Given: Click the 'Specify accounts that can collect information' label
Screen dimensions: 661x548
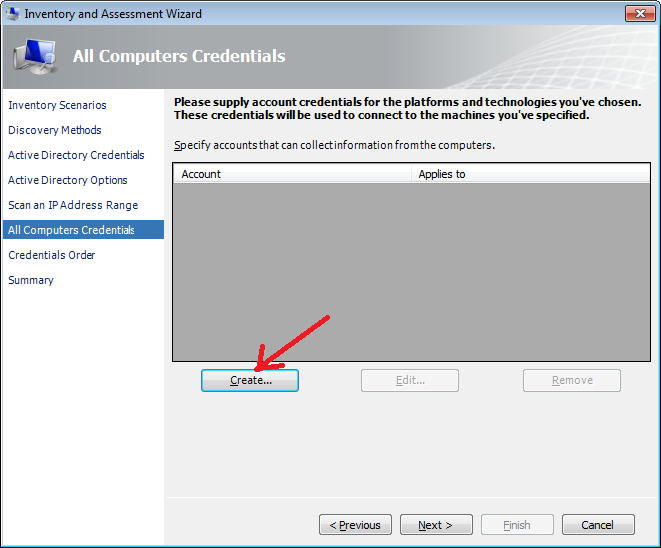Looking at the screenshot, I should pyautogui.click(x=334, y=145).
